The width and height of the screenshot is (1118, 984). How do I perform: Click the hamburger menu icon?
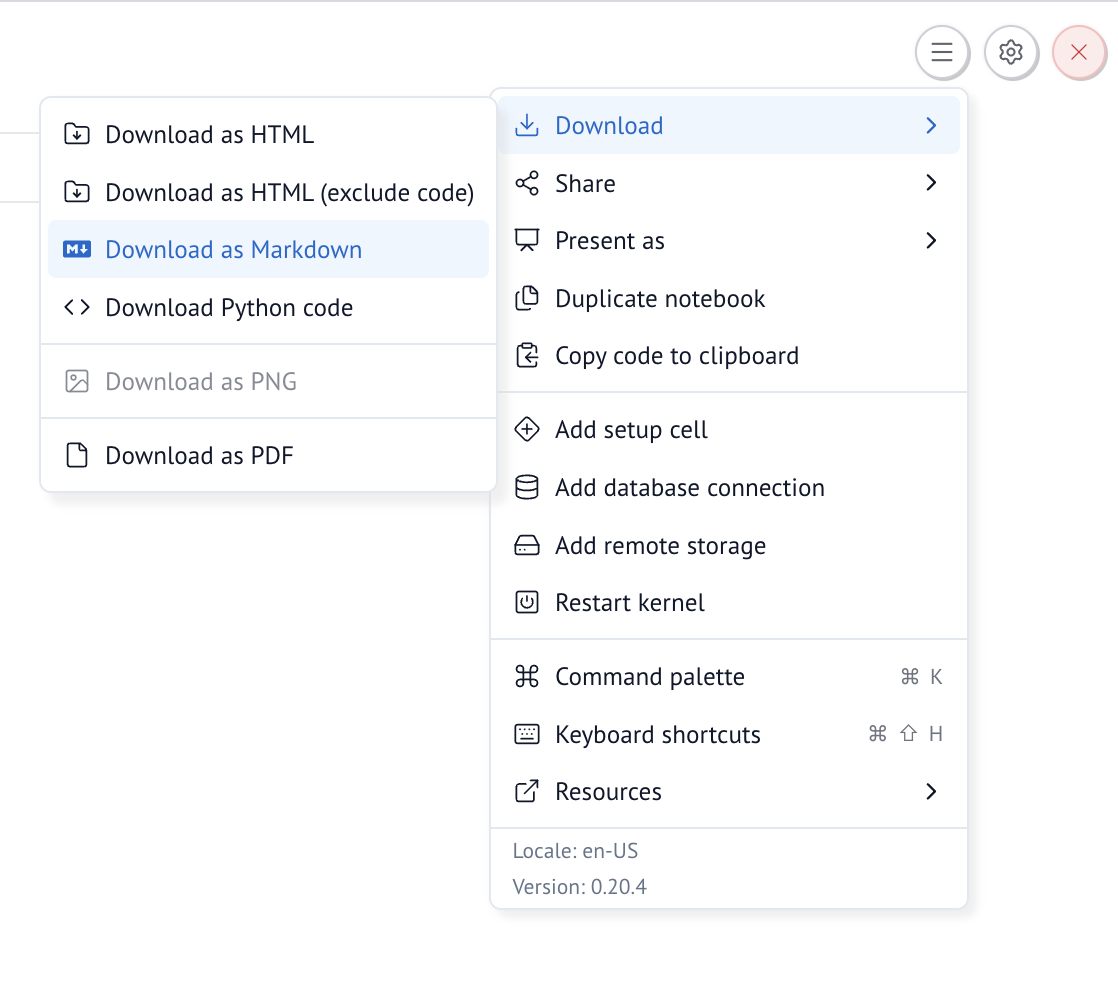tap(941, 52)
